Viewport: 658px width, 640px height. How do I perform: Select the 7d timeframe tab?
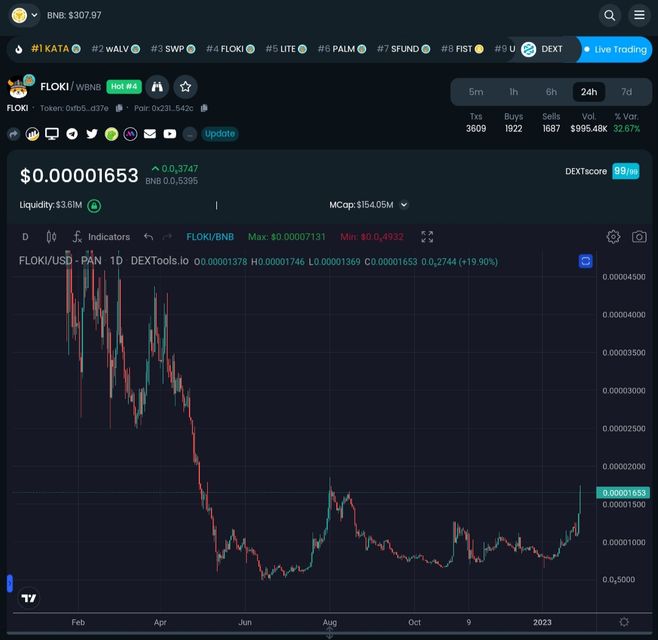point(627,92)
